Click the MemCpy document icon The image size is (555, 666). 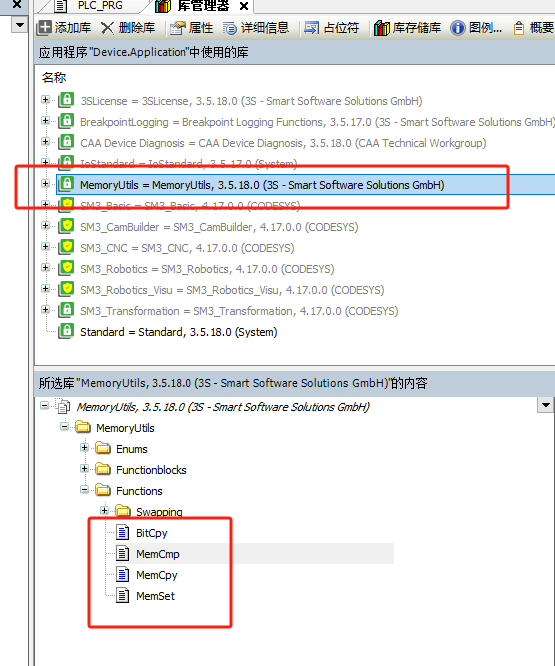123,574
